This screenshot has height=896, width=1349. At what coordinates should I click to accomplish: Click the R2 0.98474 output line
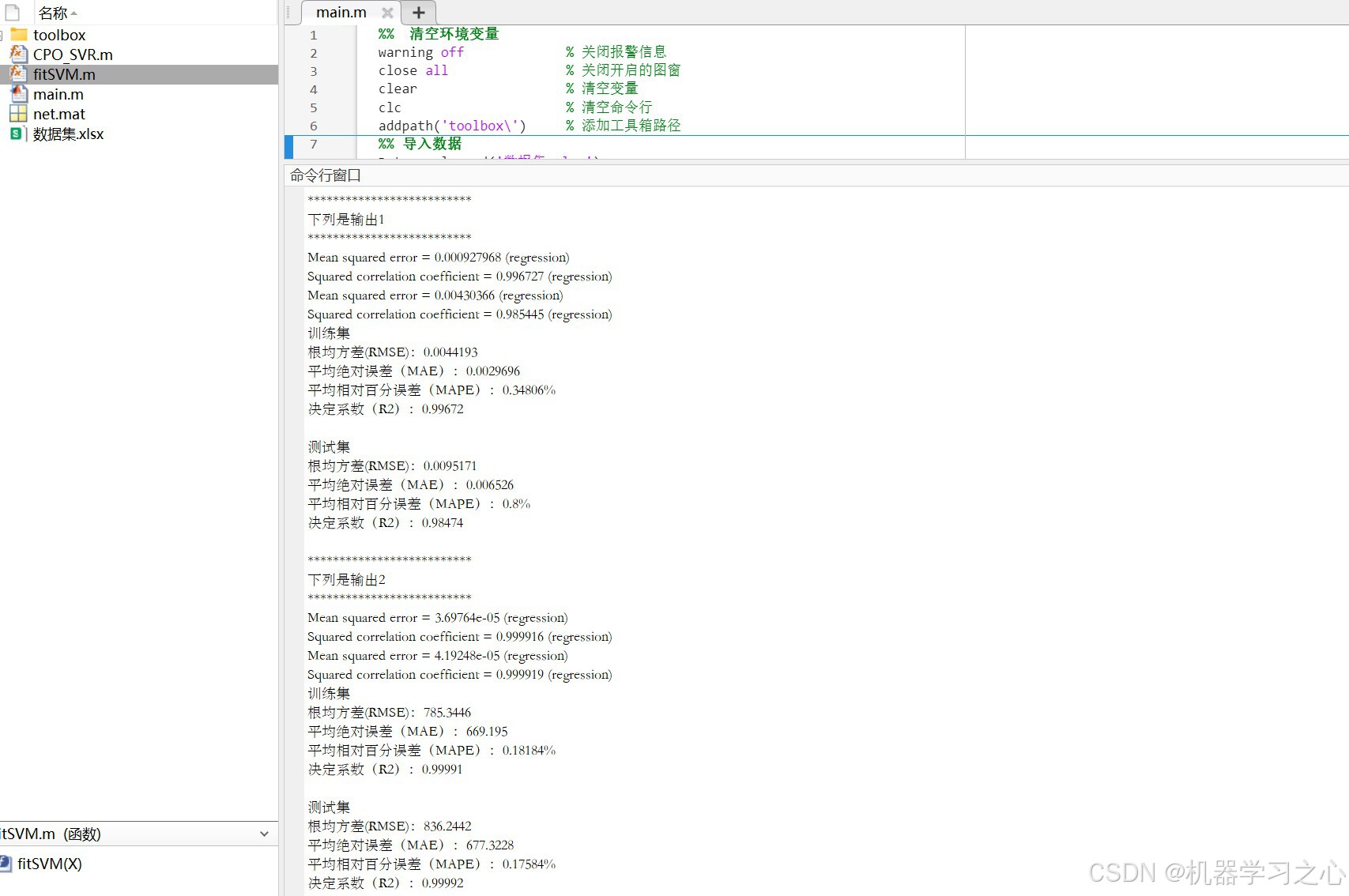(x=386, y=522)
